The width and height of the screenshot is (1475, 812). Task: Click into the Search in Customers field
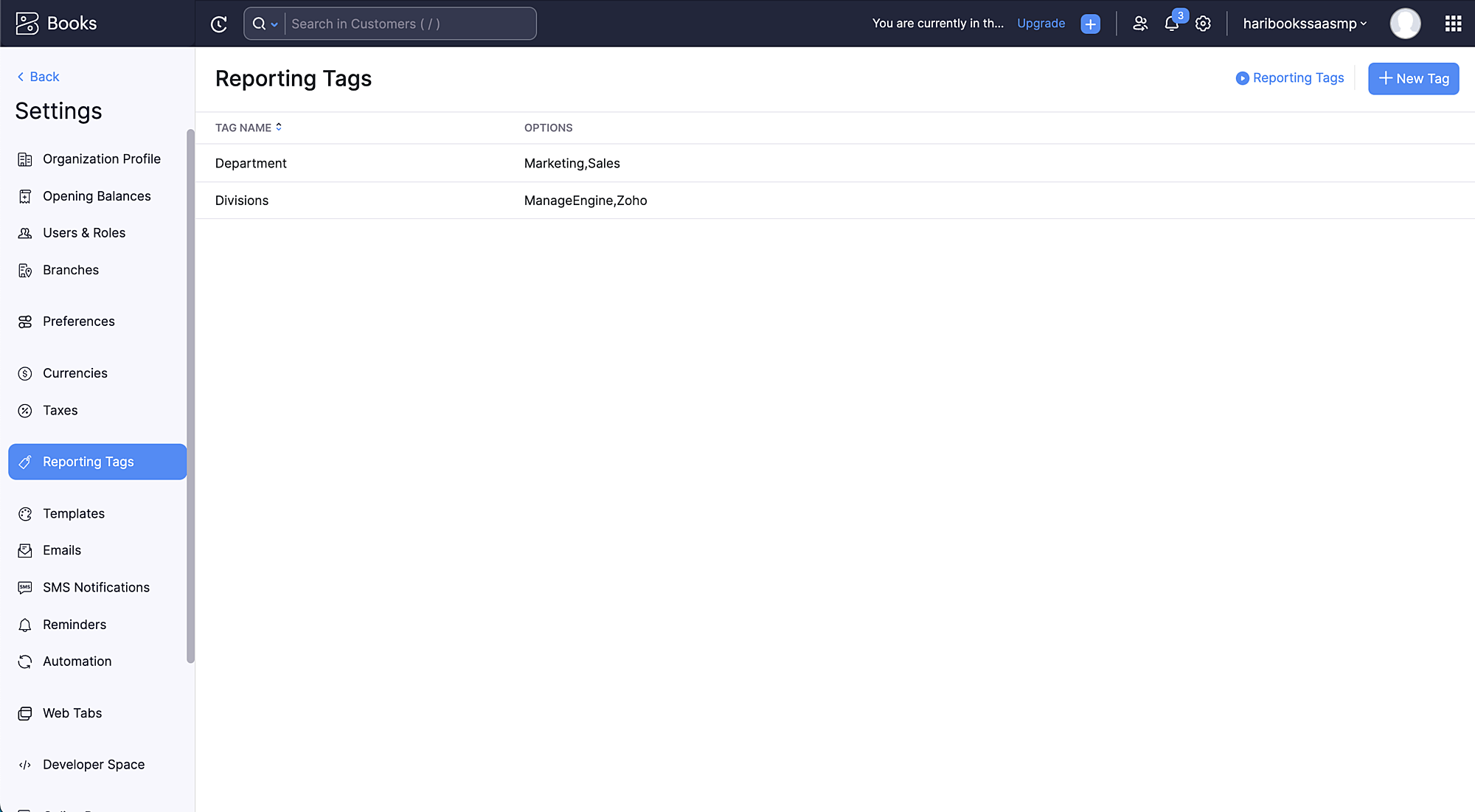click(x=409, y=24)
